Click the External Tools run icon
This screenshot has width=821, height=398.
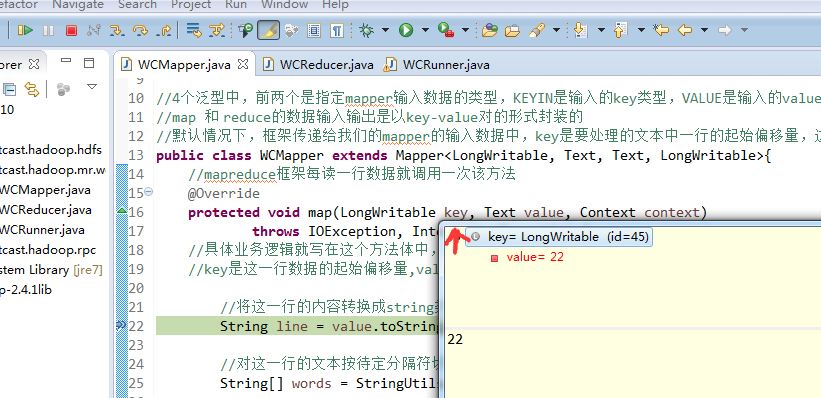pyautogui.click(x=446, y=30)
